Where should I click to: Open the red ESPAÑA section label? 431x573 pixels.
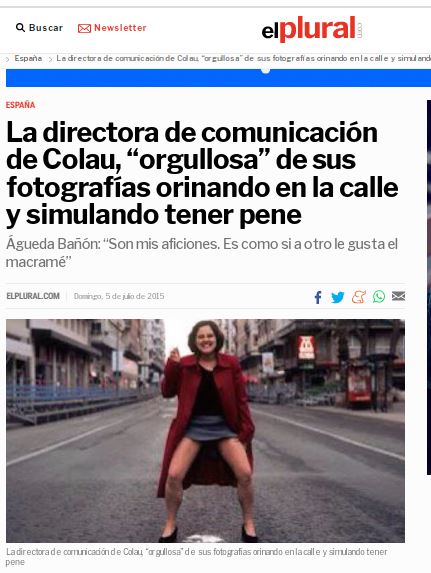[20, 105]
